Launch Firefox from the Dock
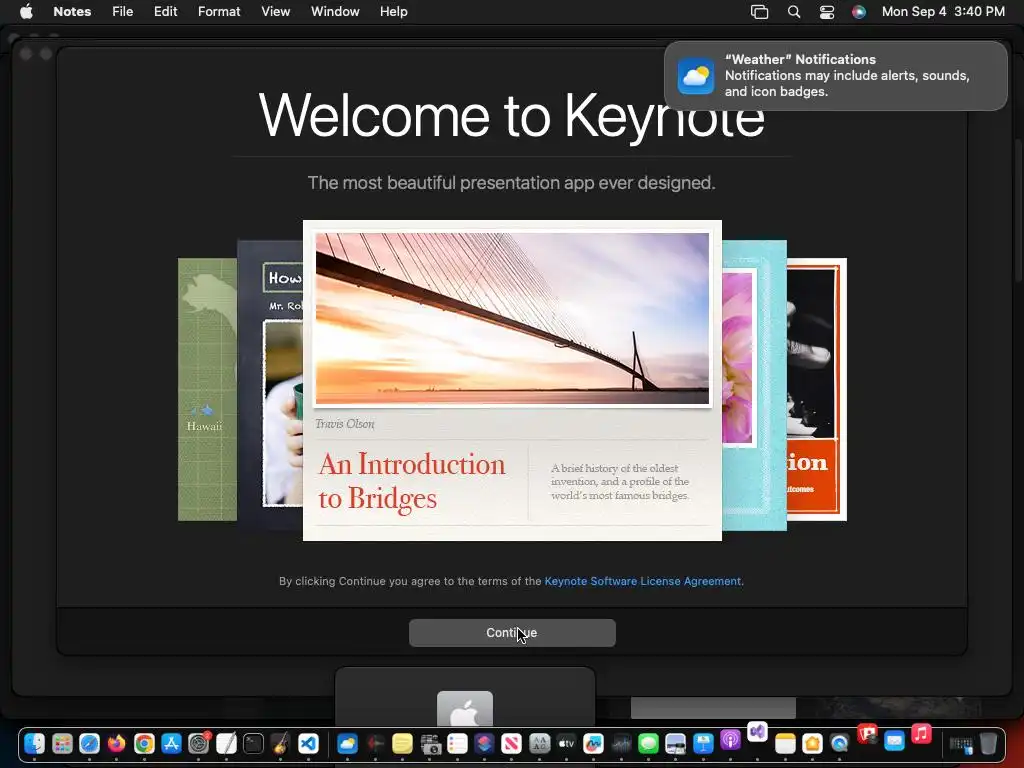Screen dimensions: 1024x768 click(x=116, y=743)
